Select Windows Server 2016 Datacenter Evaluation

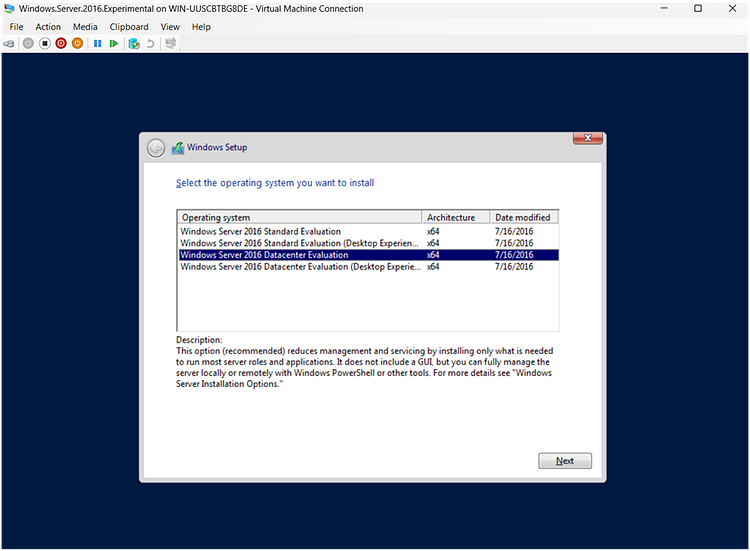[x=369, y=255]
